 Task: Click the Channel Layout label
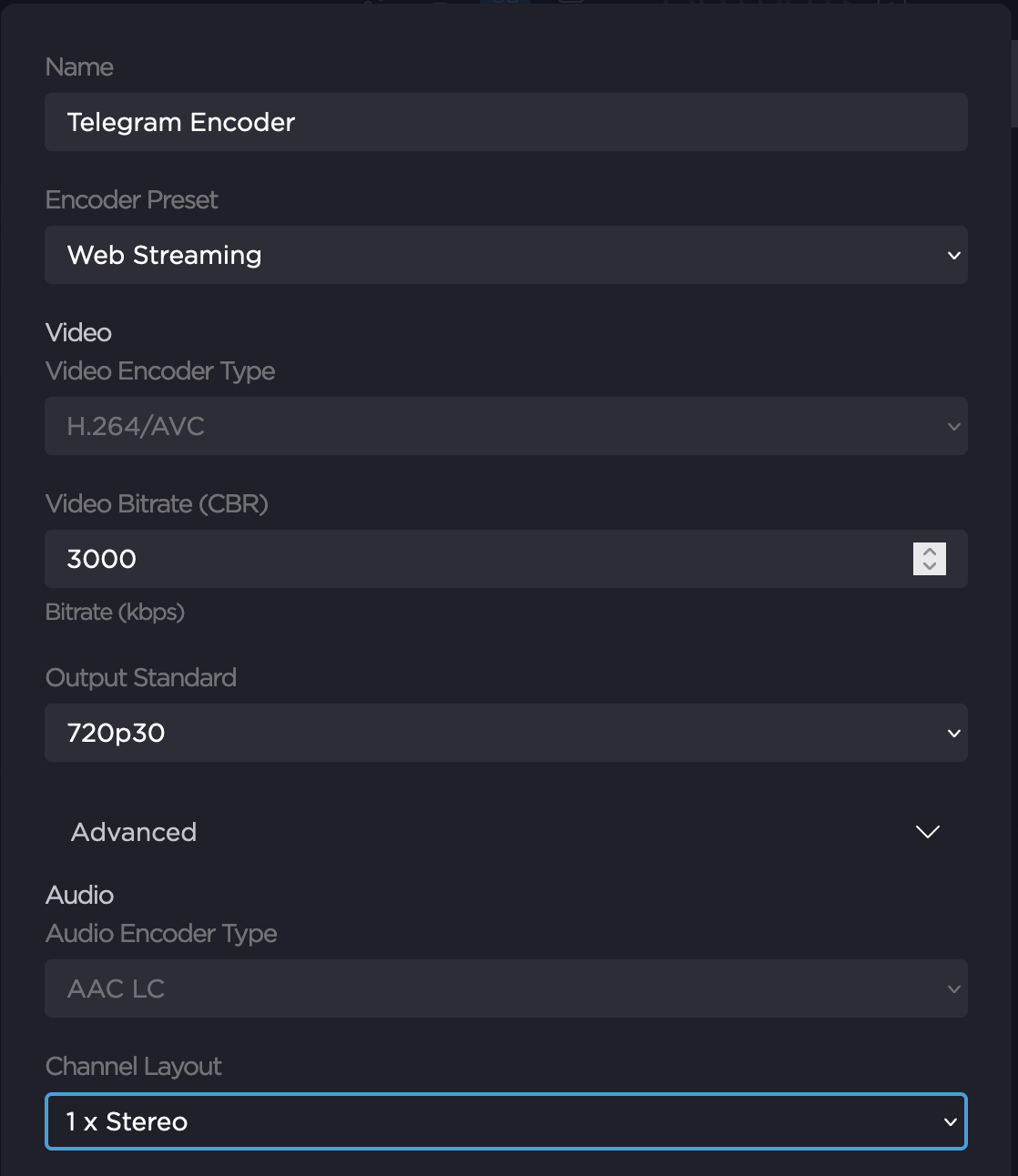coord(133,1067)
